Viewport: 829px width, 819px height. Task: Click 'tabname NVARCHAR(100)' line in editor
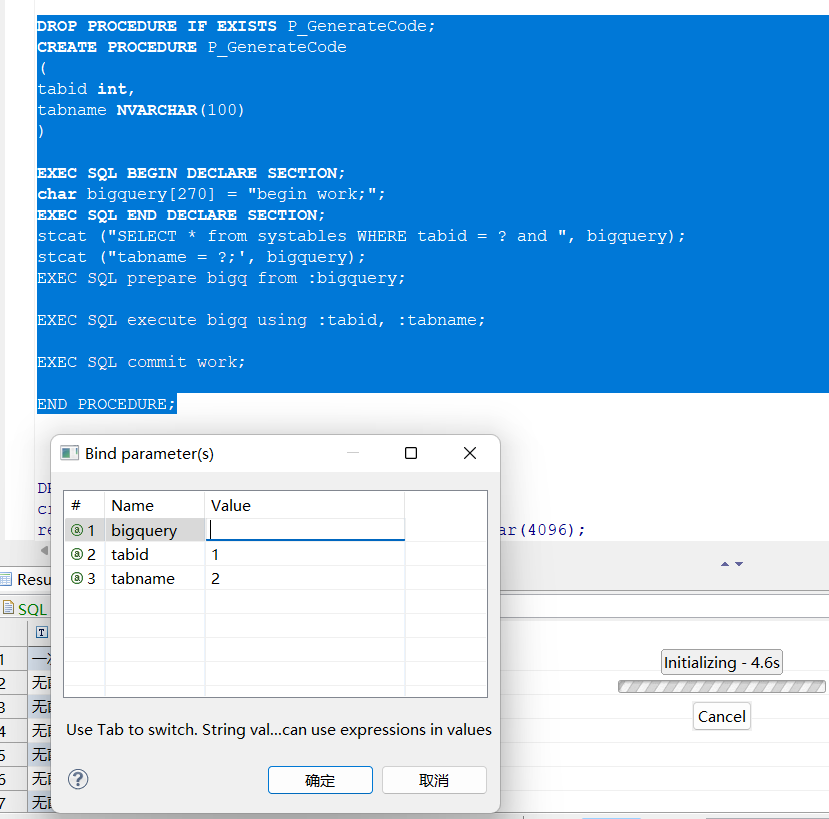tap(141, 110)
